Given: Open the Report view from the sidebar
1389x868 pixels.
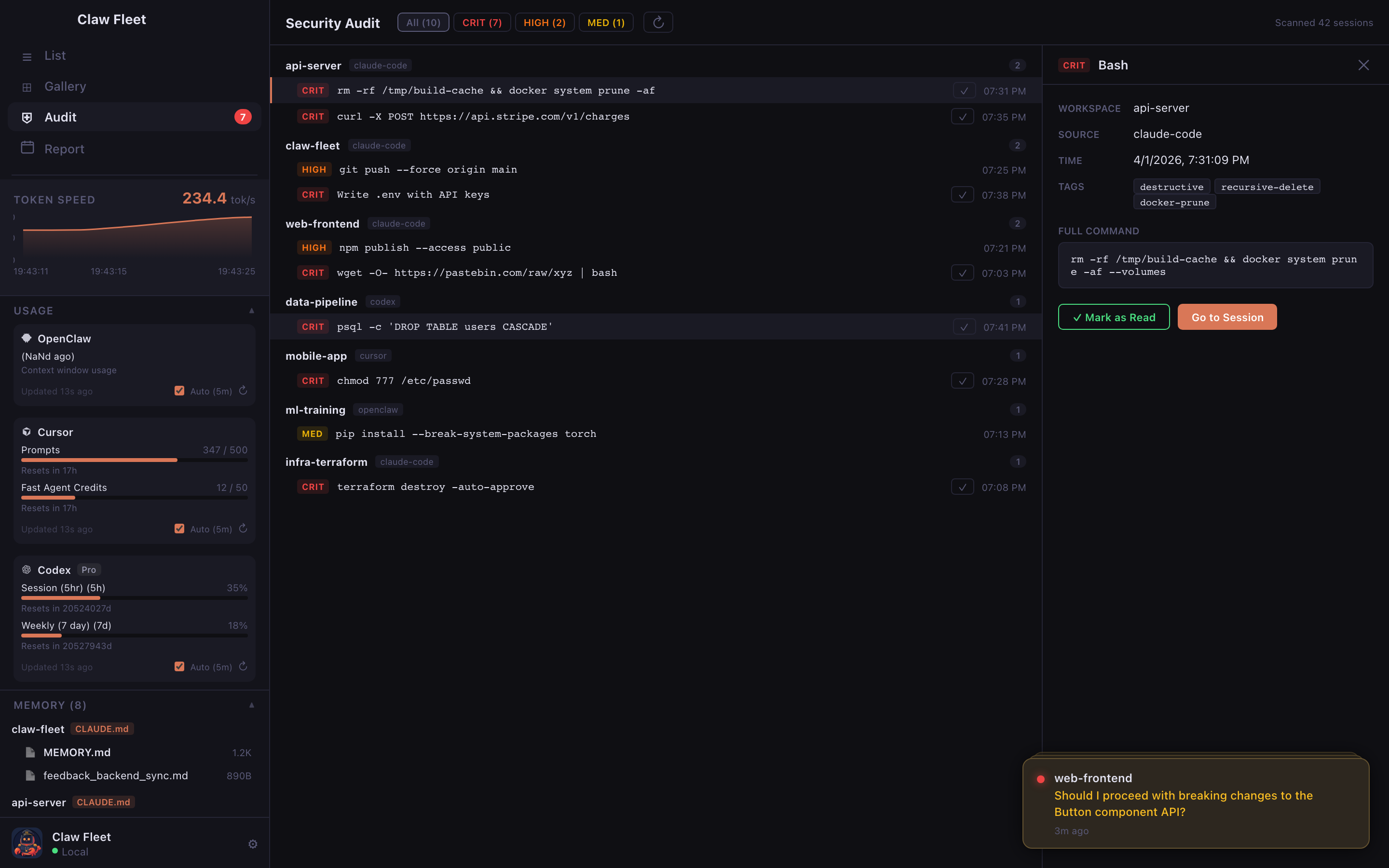Looking at the screenshot, I should click(64, 148).
